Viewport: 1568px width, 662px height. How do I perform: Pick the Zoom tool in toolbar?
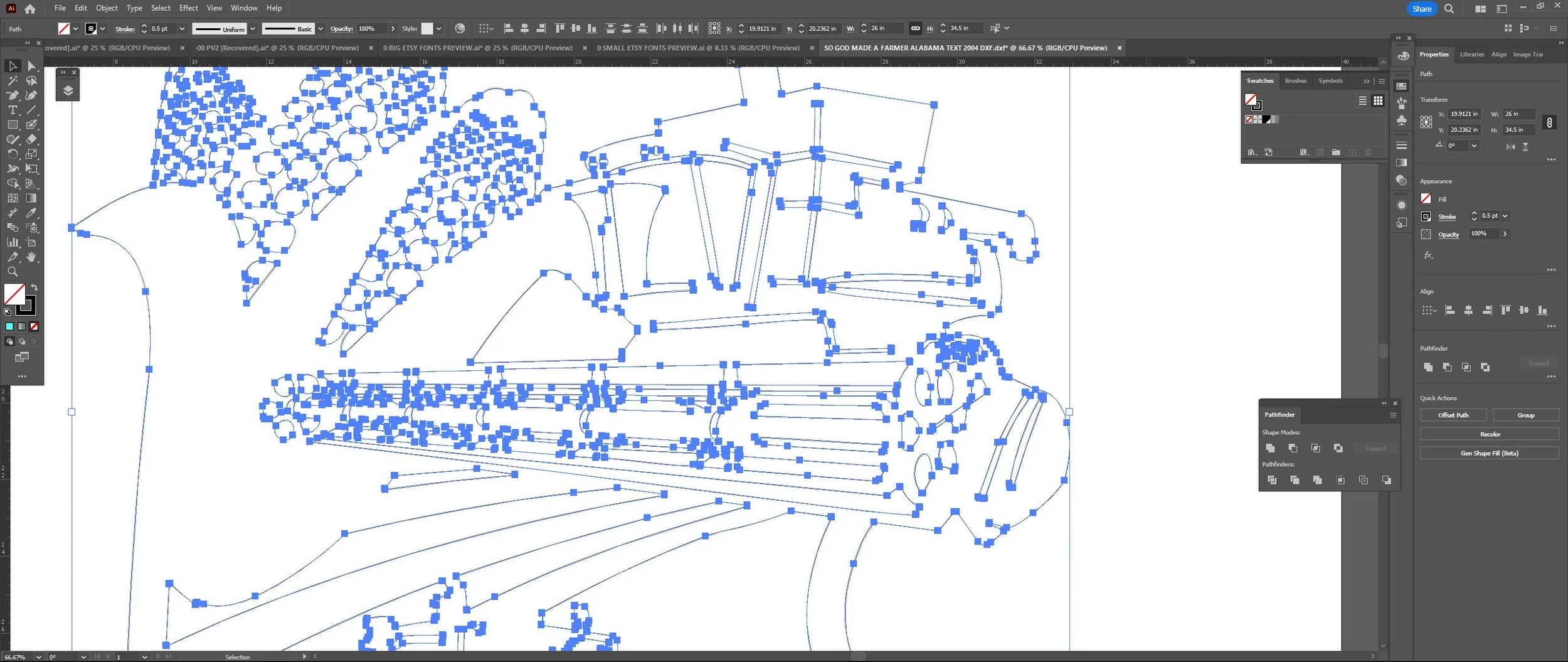click(13, 272)
